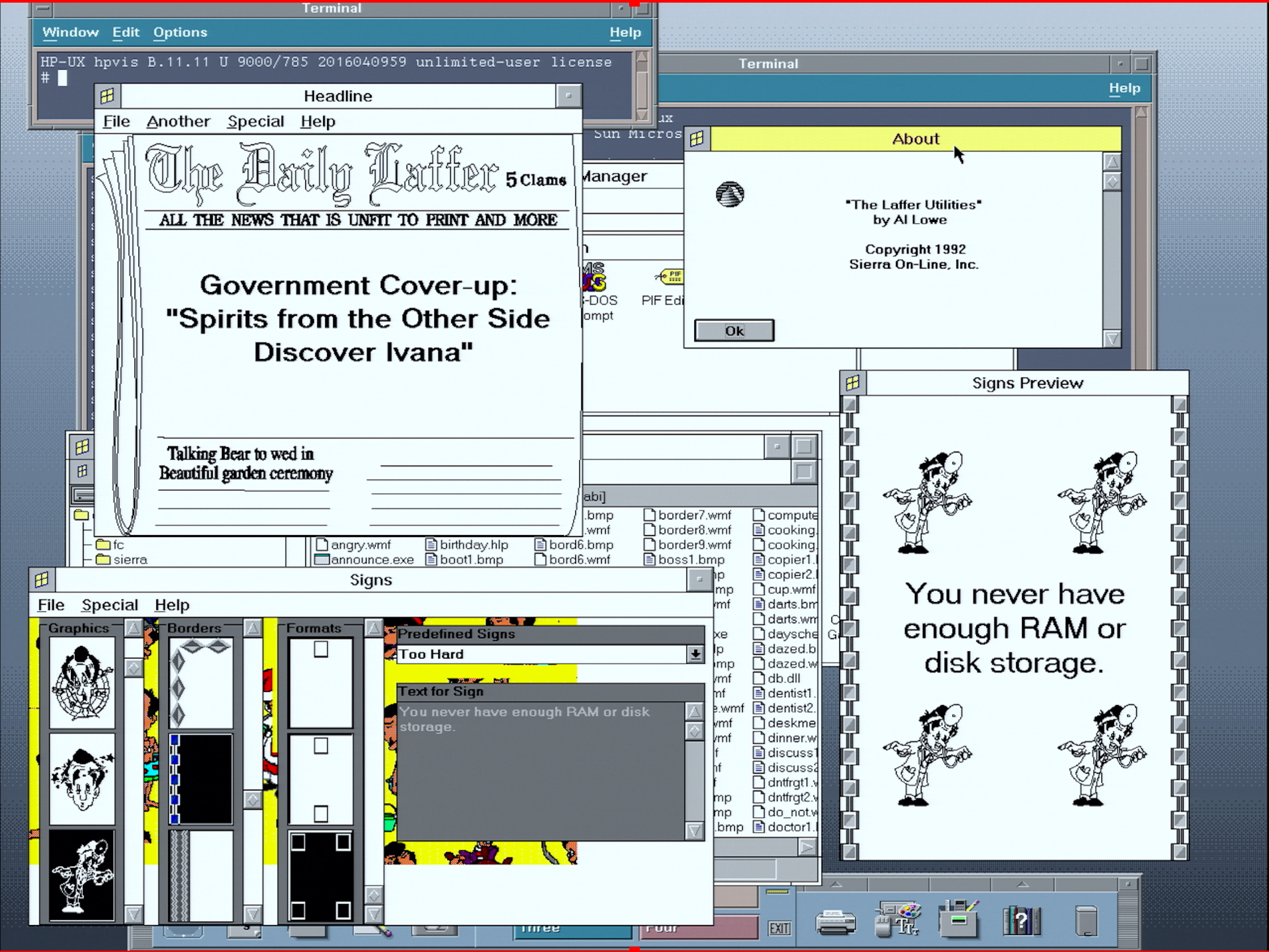
Task: Open the Headline window control menu box
Action: click(x=107, y=95)
